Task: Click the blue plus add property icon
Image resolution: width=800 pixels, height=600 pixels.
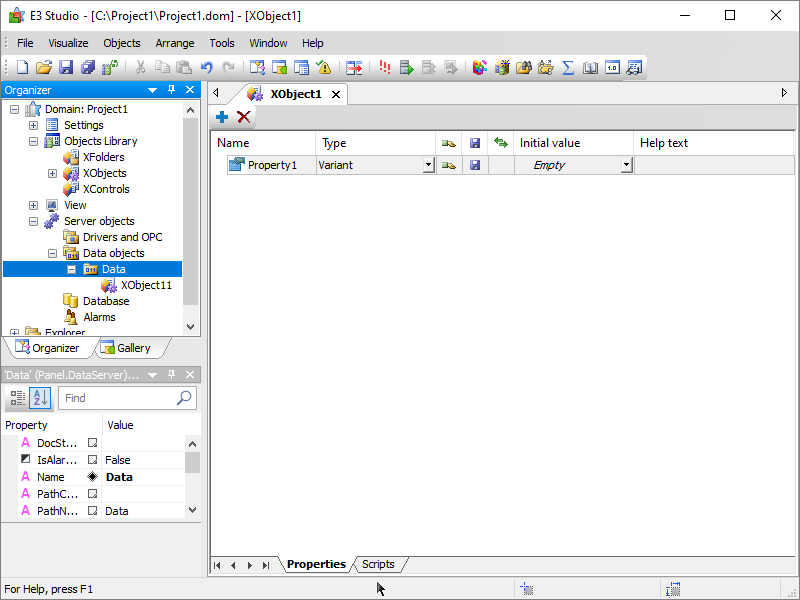Action: (222, 117)
